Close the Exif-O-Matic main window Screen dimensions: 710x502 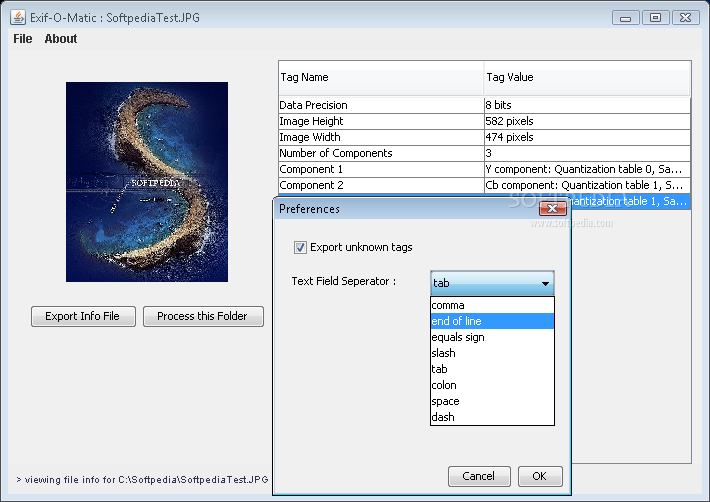(x=686, y=18)
